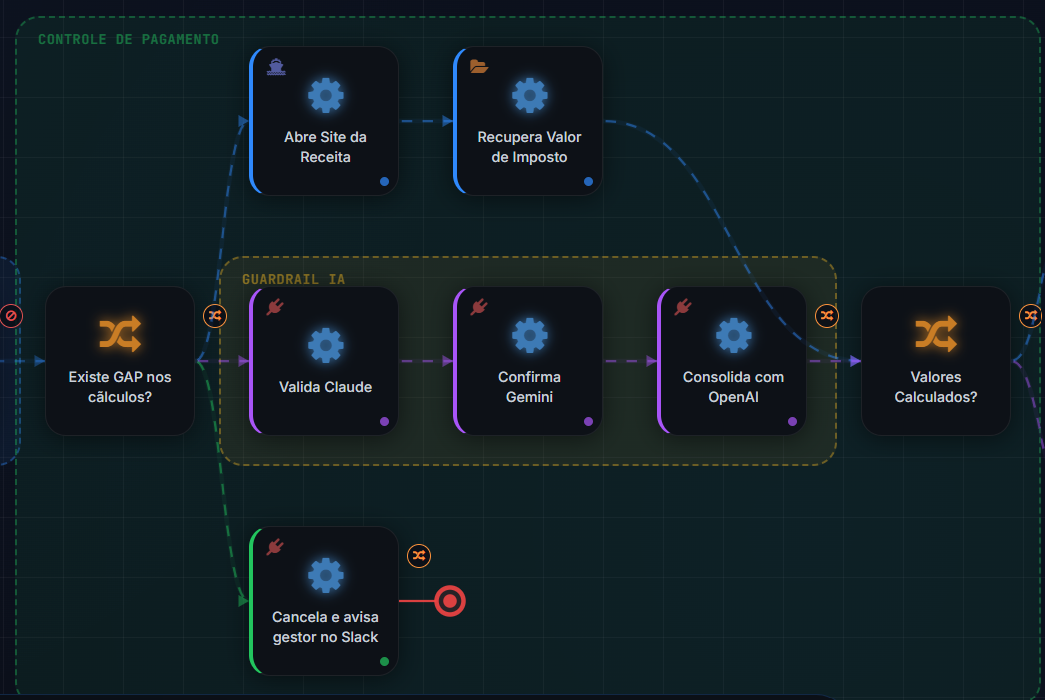Select the "Consolida com OpenAI" label
1045x700 pixels.
coord(734,387)
